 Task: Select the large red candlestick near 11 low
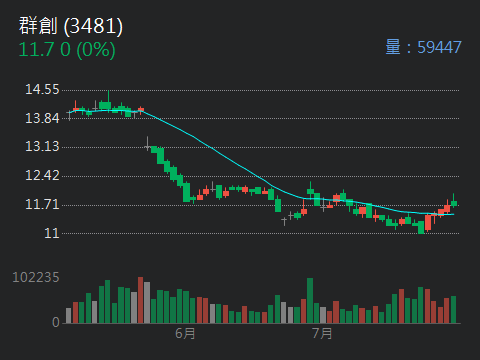pyautogui.click(x=428, y=223)
